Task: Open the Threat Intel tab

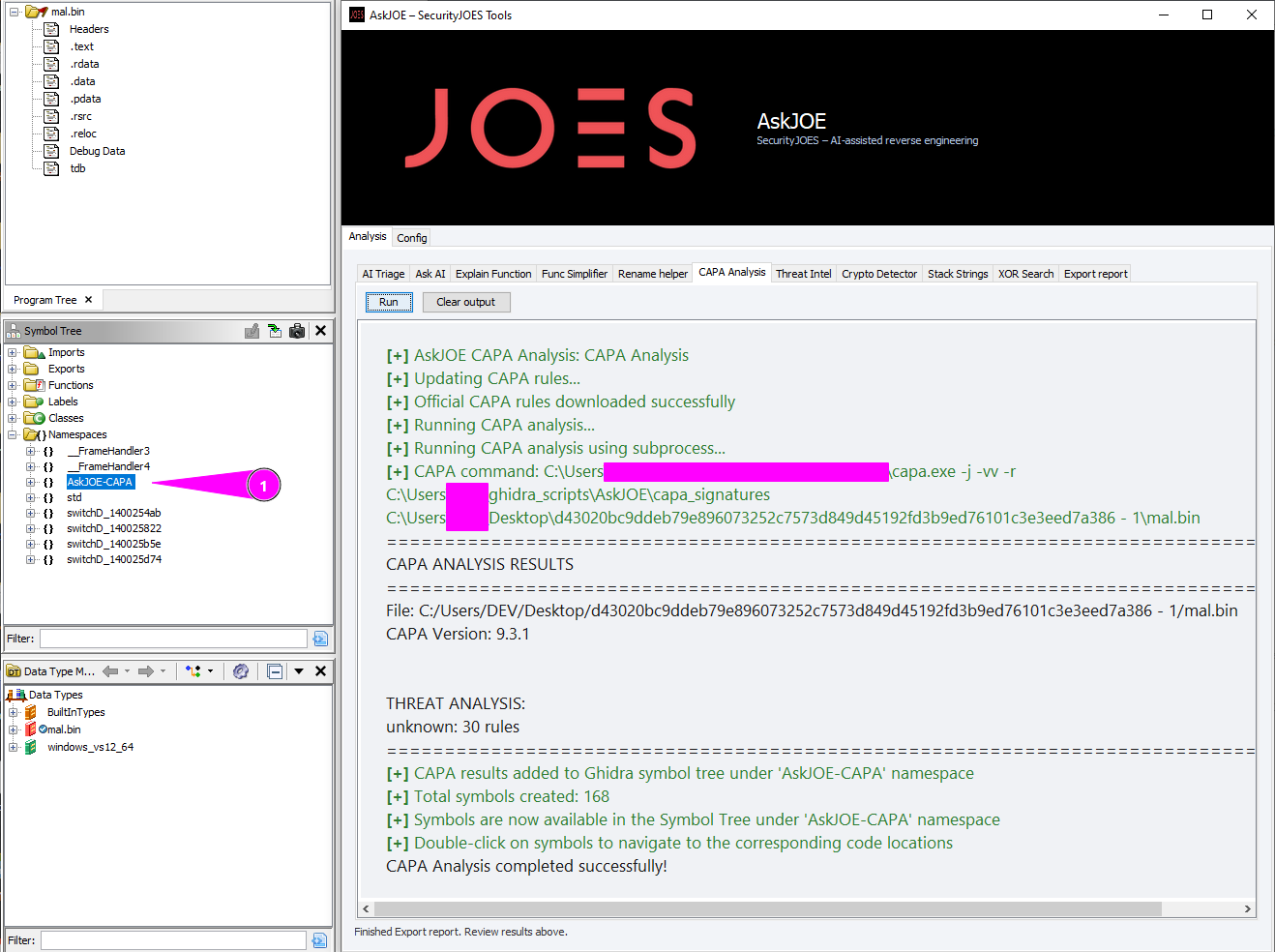Action: coord(803,274)
